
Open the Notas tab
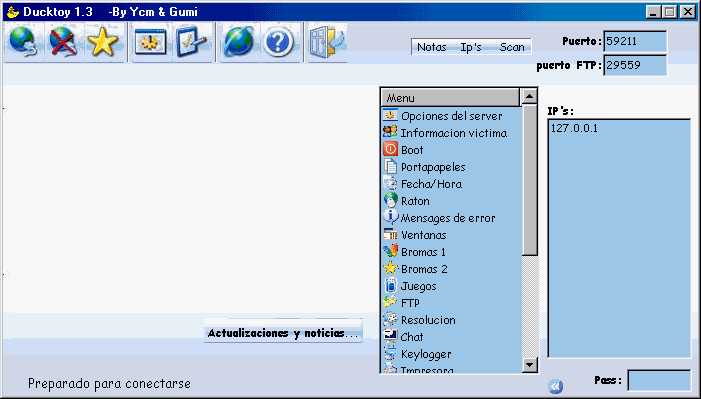[x=431, y=47]
